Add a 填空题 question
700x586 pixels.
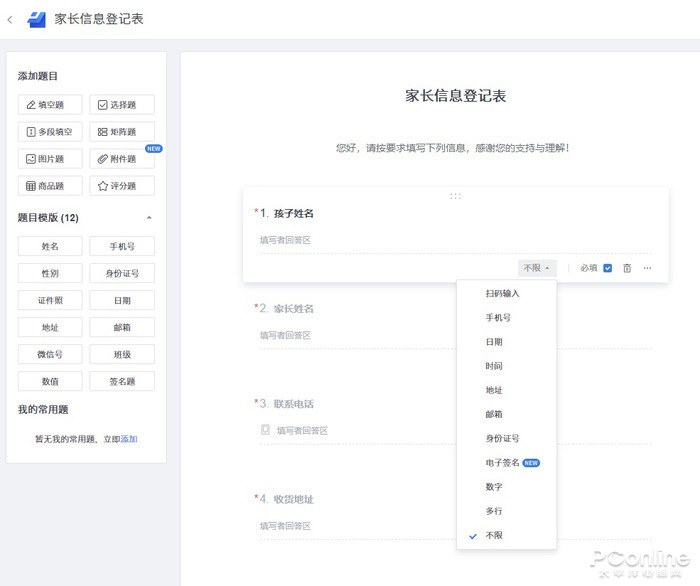[50, 105]
